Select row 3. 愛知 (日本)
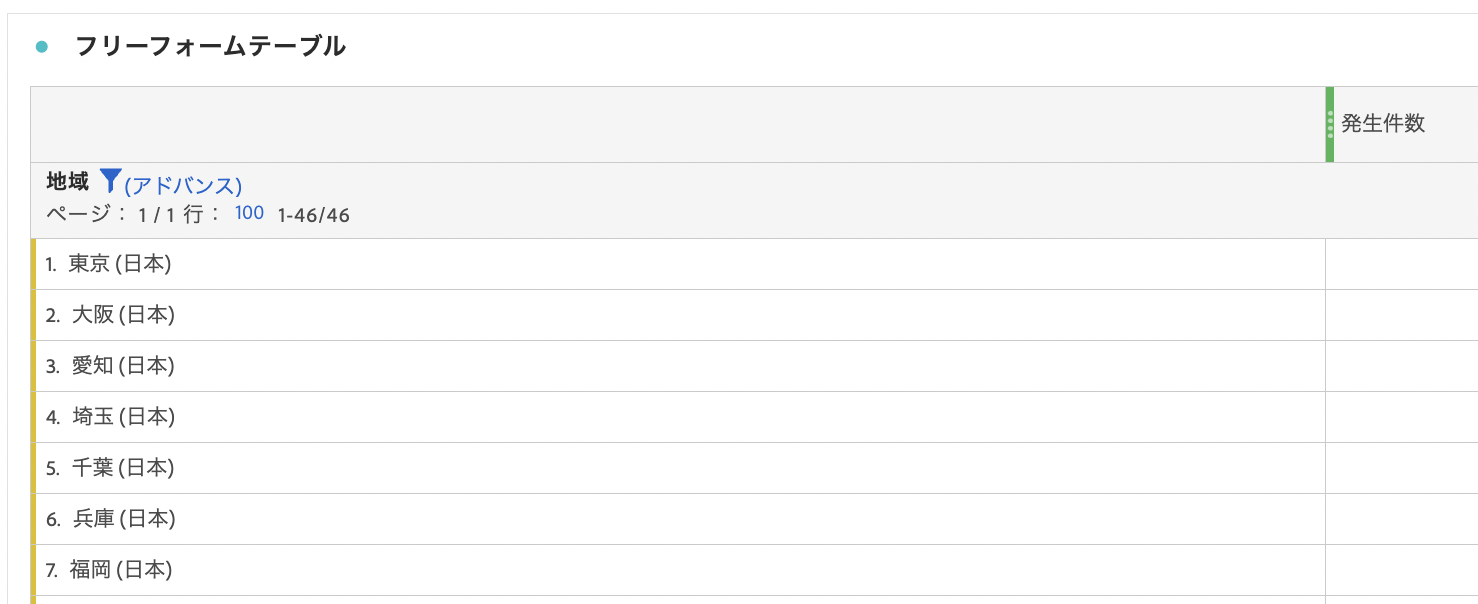1478x604 pixels. (x=680, y=366)
